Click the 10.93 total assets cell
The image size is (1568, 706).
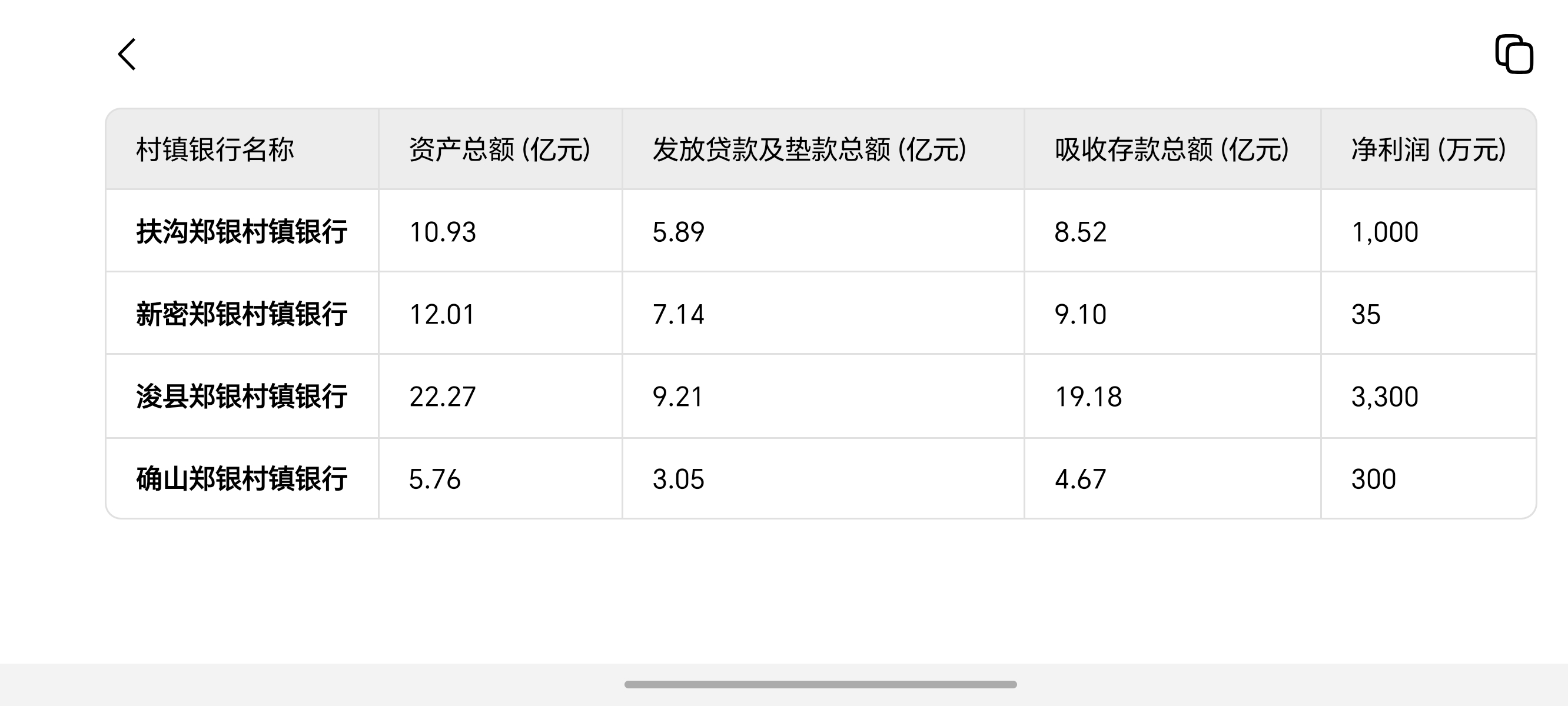coord(443,232)
